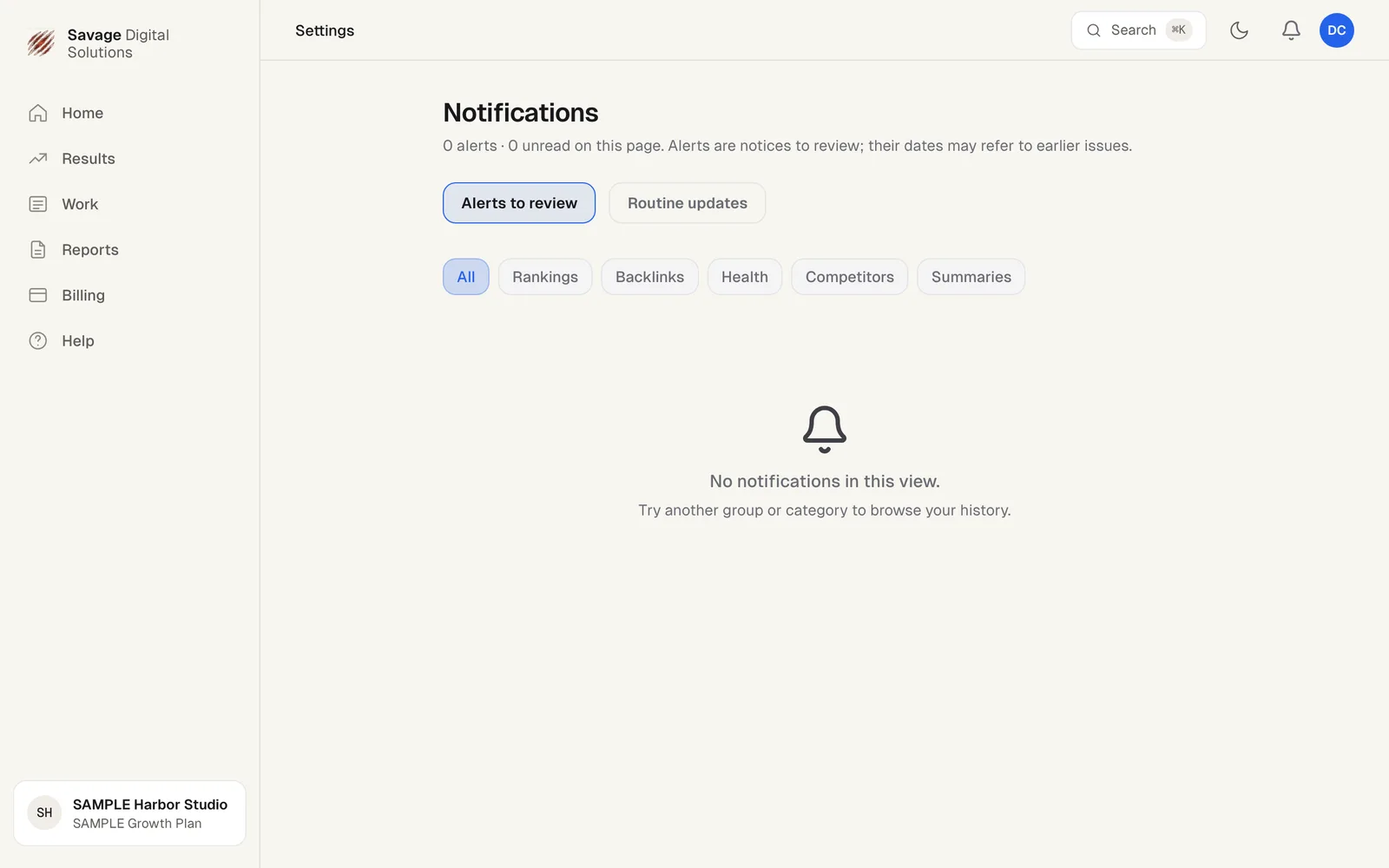1389x868 pixels.
Task: Click the Results trend-line icon
Action: 38,159
